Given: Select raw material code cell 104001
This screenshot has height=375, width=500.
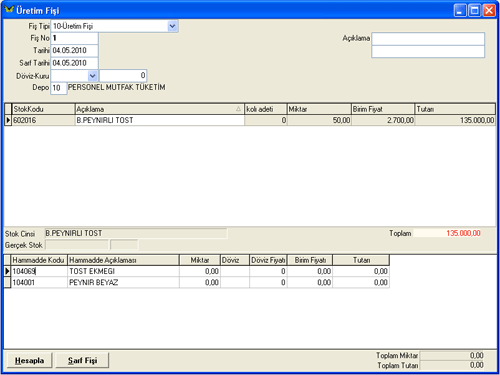Looking at the screenshot, I should coord(39,283).
